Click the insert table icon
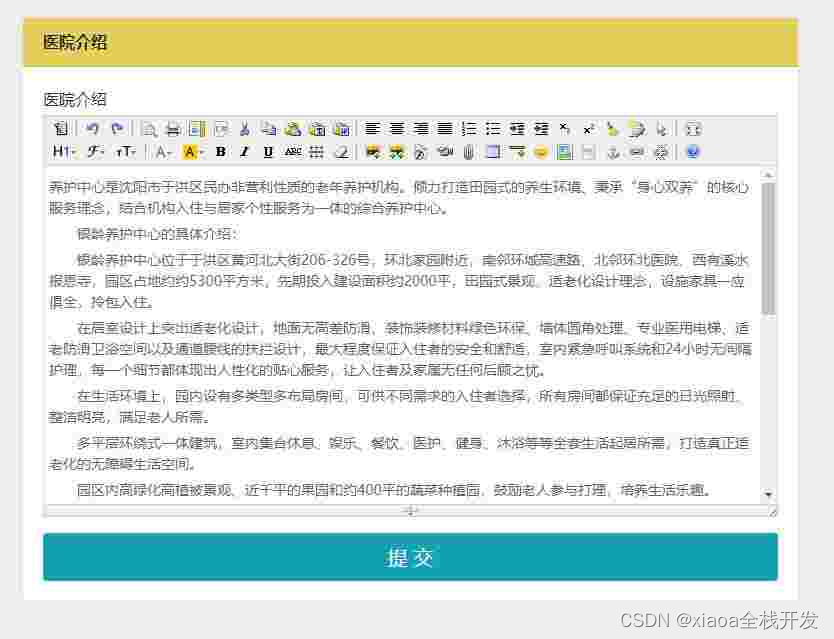The height and width of the screenshot is (639, 834). tap(317, 151)
